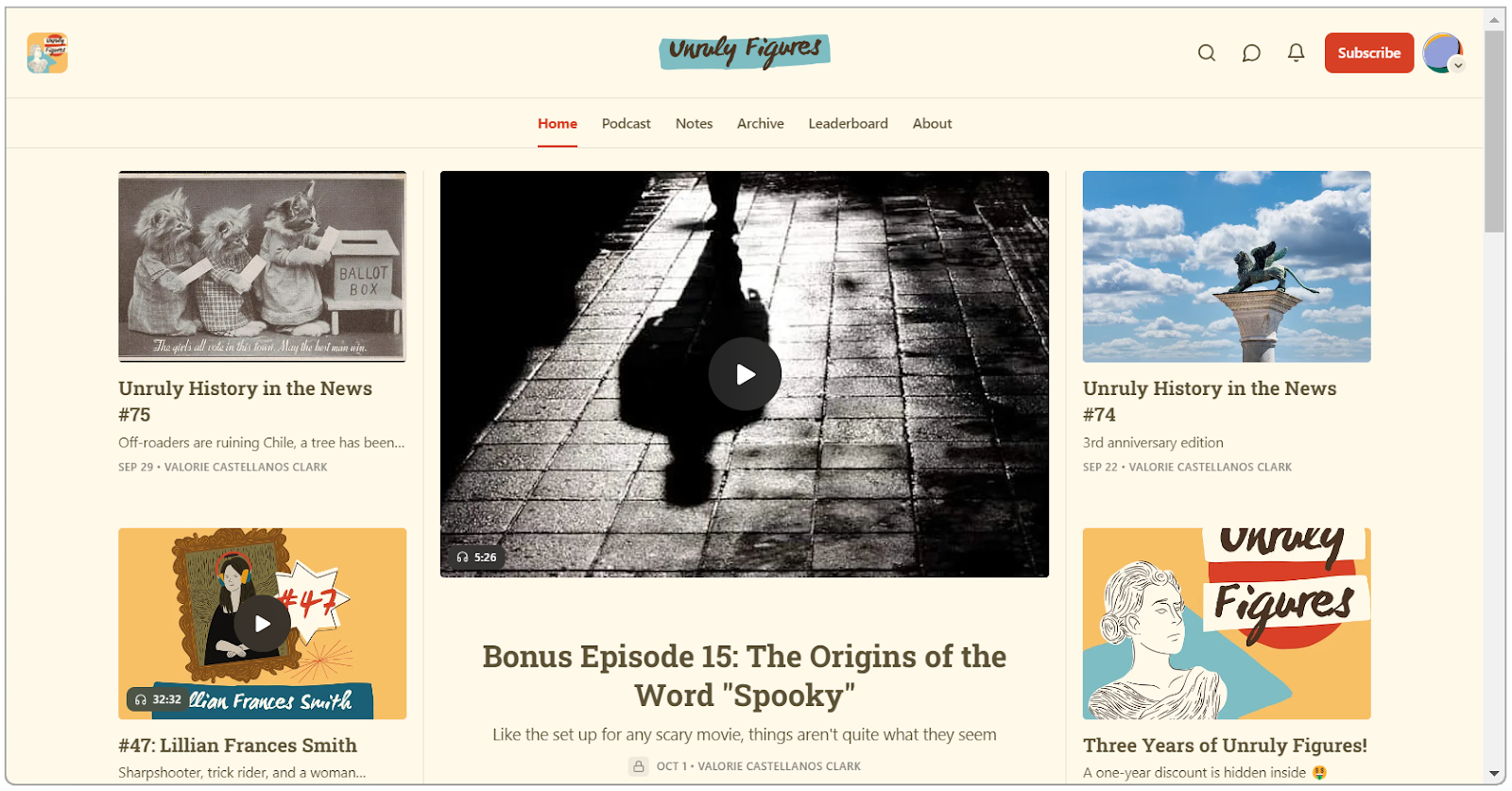1512x791 pixels.
Task: Open notifications via the bell icon
Action: pos(1296,53)
